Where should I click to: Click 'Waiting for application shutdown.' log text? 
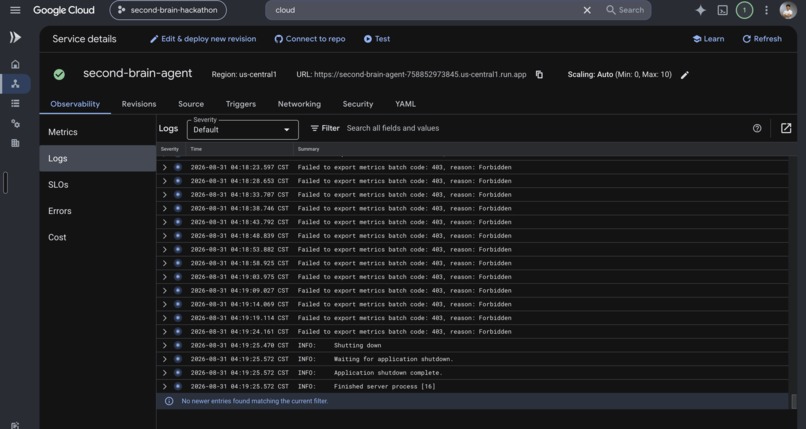coord(393,359)
